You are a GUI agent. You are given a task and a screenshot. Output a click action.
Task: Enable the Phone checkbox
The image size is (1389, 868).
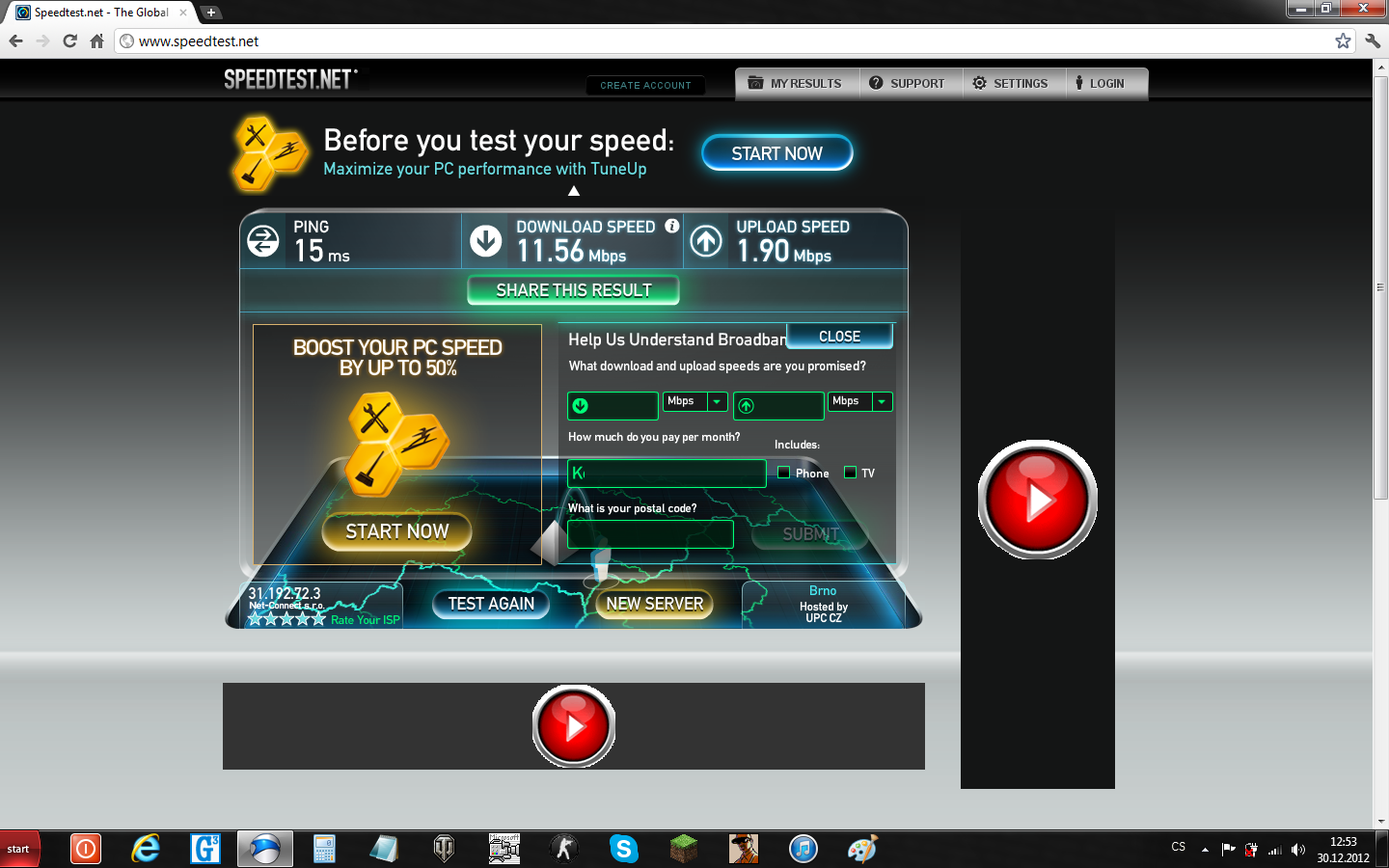tap(784, 473)
